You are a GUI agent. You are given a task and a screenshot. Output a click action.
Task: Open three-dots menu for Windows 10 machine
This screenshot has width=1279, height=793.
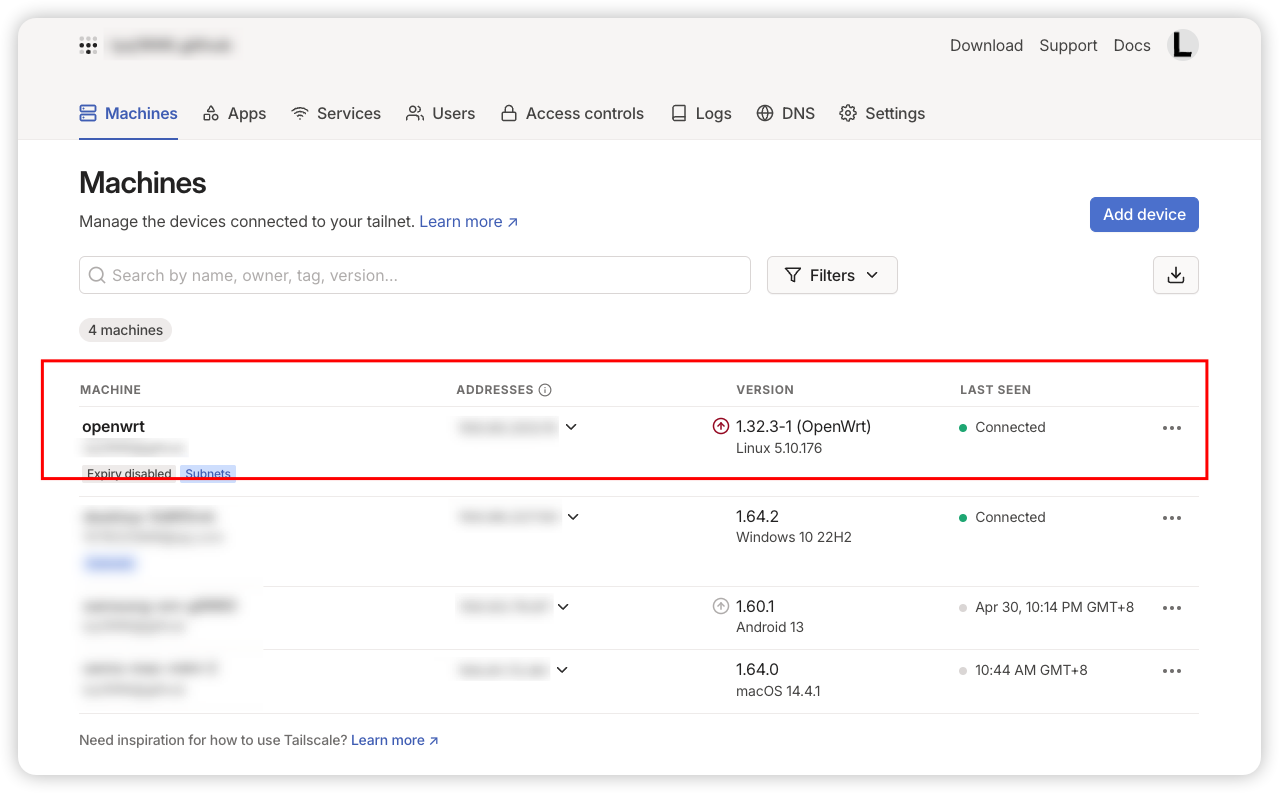click(1172, 518)
